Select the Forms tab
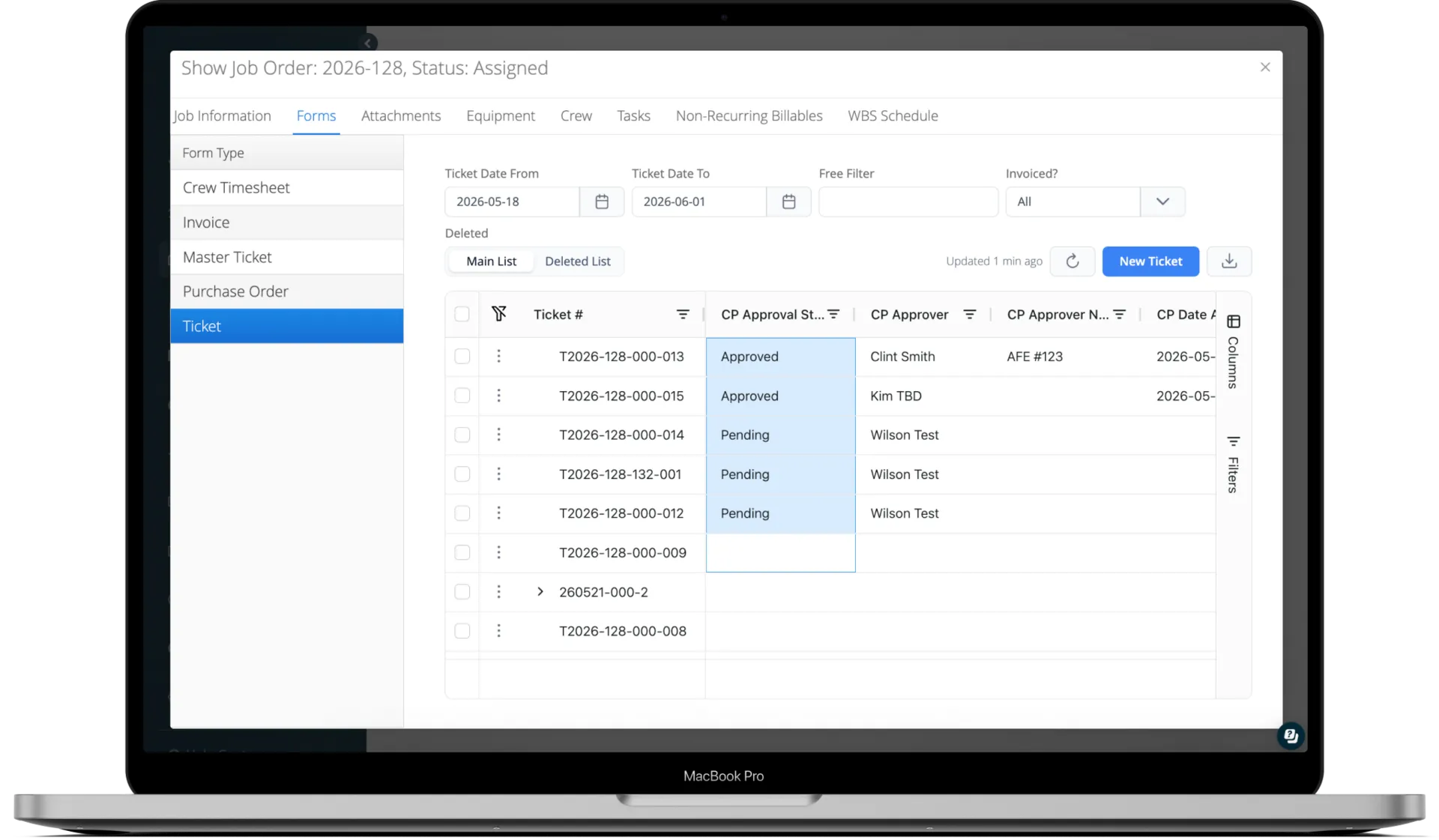This screenshot has width=1439, height=840. 316,116
